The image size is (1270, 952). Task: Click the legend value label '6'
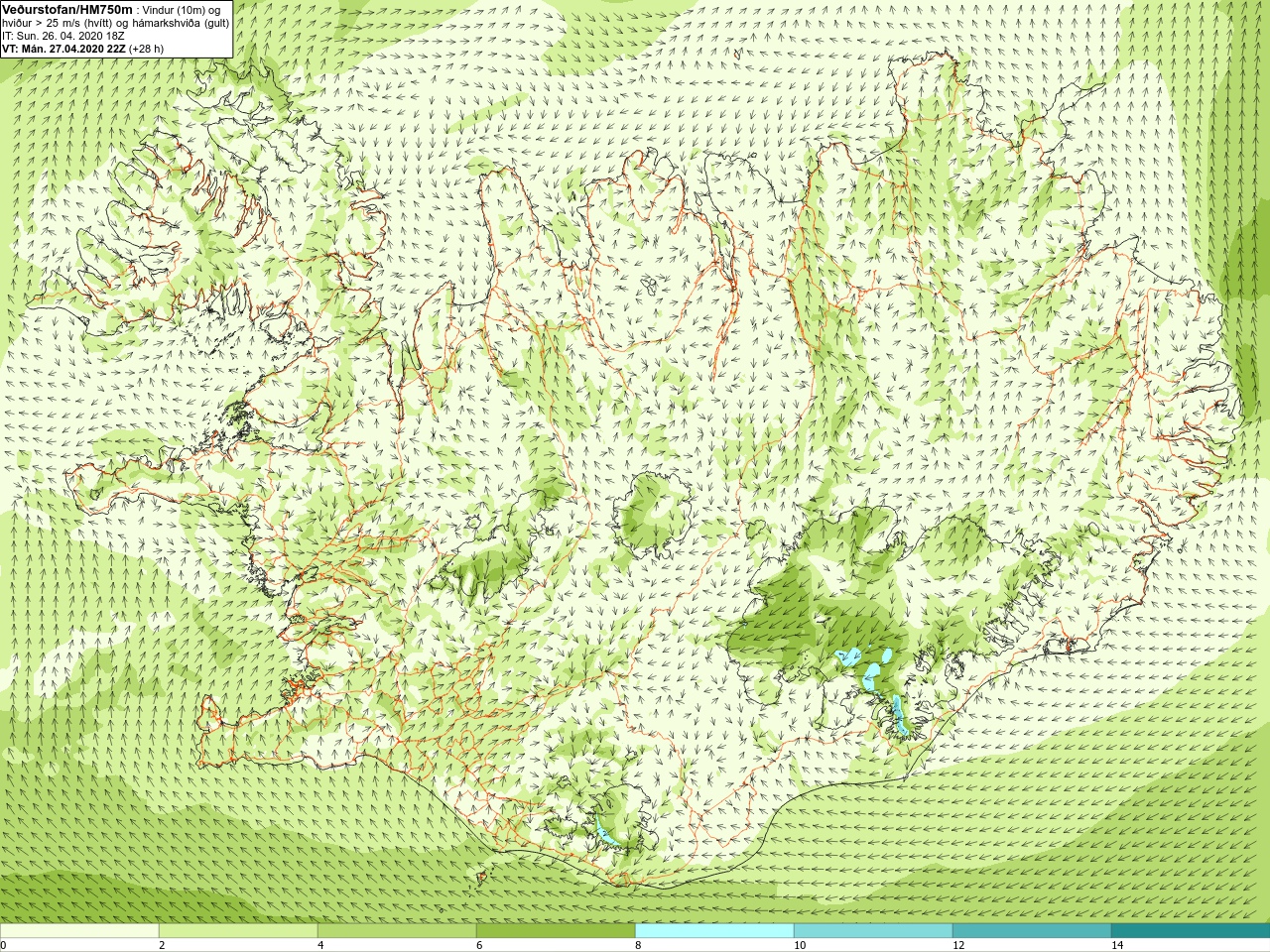coord(480,945)
